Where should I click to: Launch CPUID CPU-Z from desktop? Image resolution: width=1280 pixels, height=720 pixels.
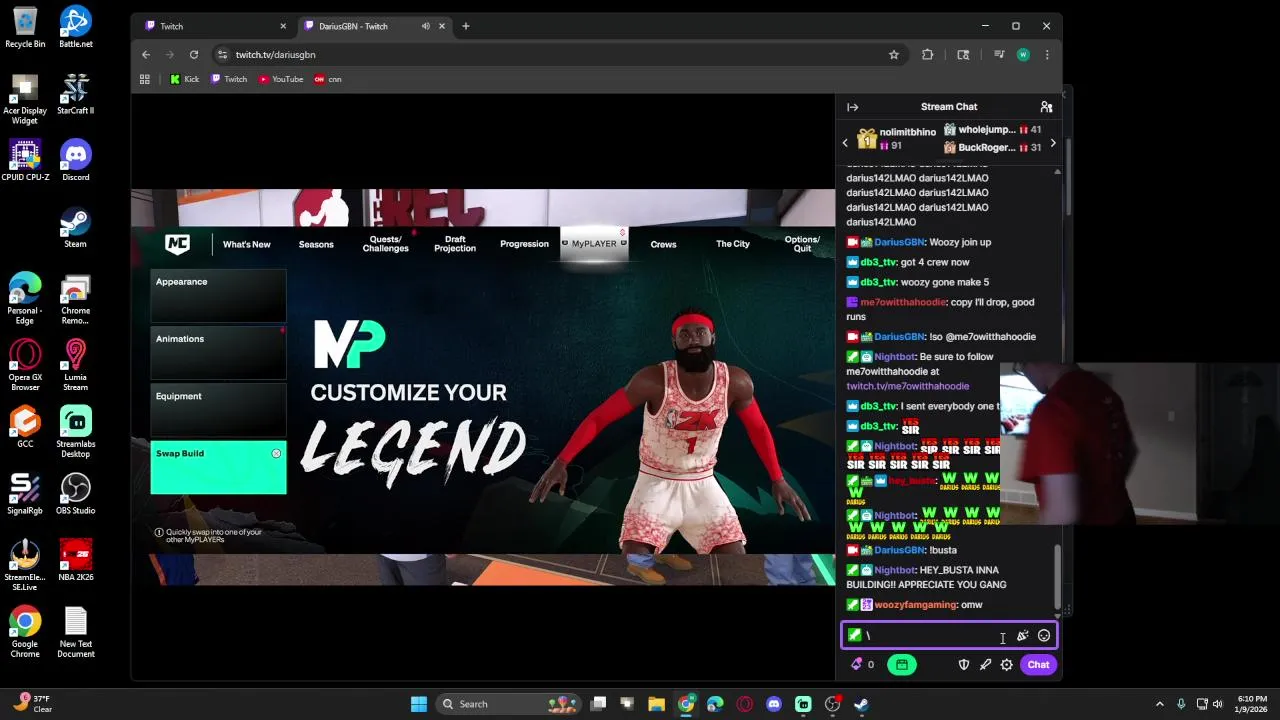25,160
